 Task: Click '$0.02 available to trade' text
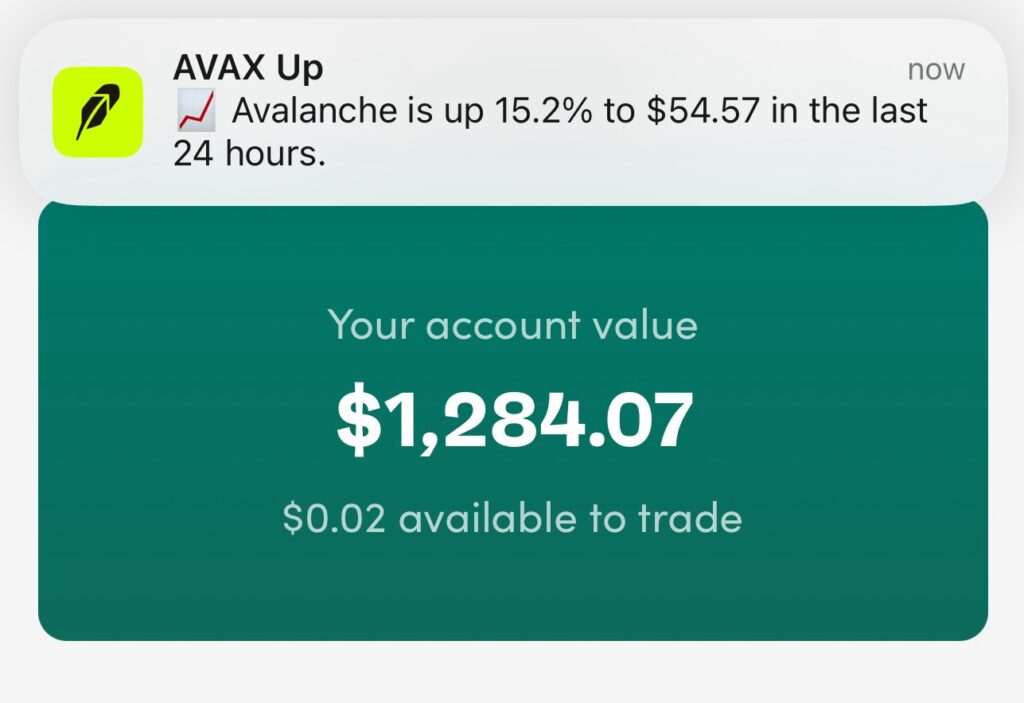(513, 518)
